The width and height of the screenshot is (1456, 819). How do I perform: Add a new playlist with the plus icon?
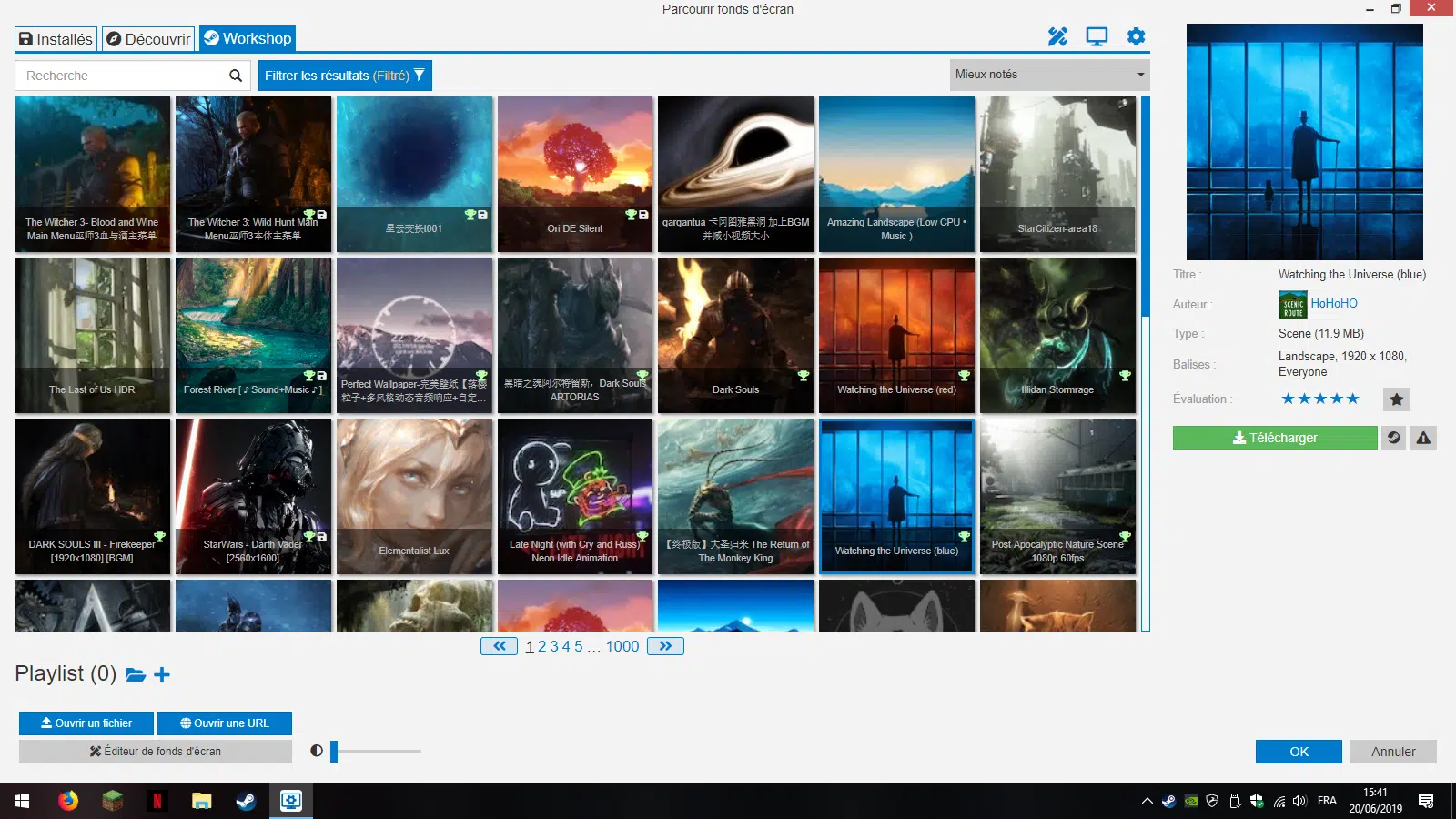point(162,674)
